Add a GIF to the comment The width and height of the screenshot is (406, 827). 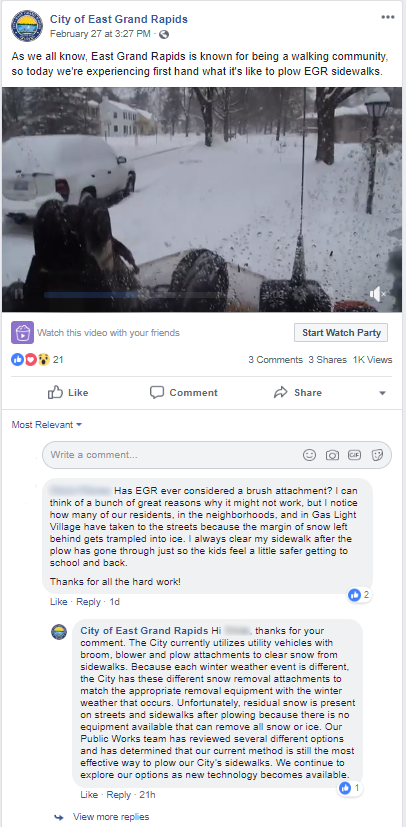tap(354, 455)
